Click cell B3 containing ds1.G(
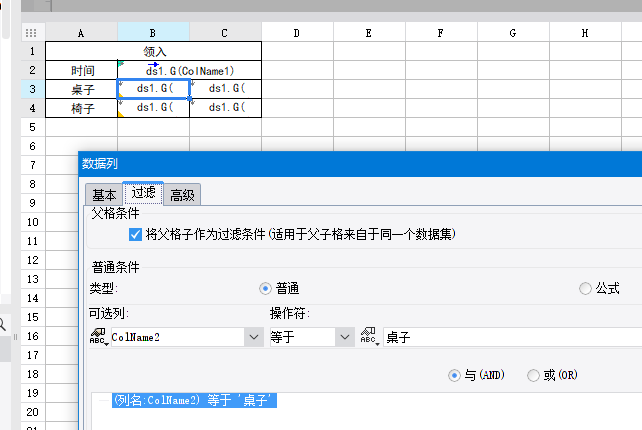The width and height of the screenshot is (642, 430). click(x=154, y=89)
